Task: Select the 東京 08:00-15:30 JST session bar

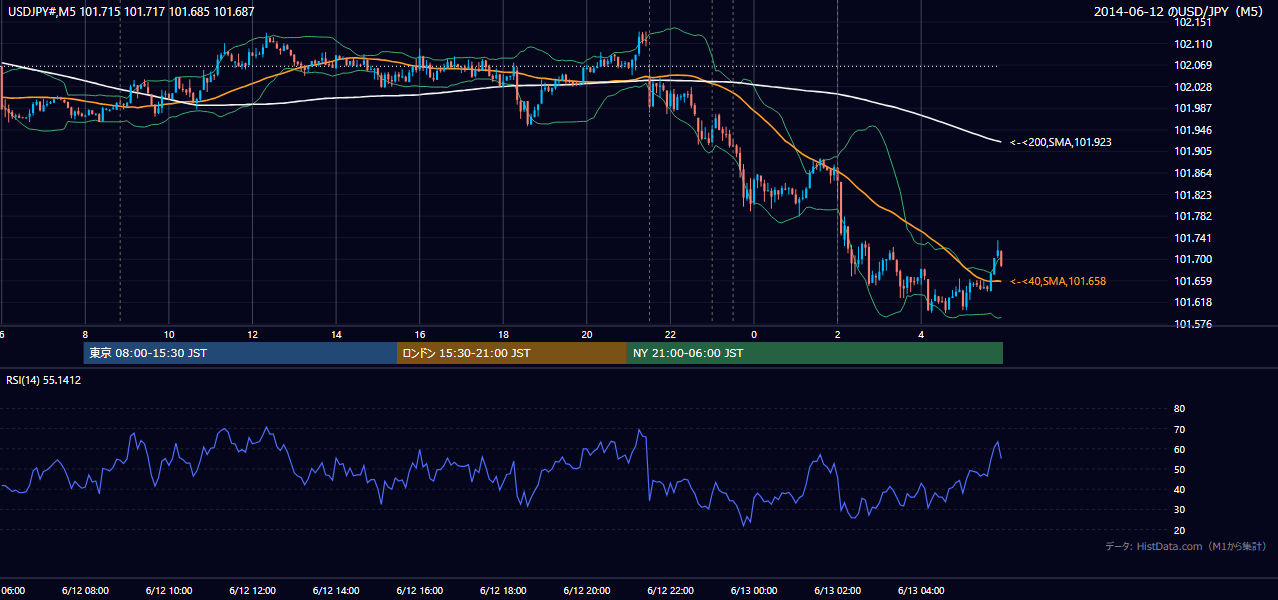Action: point(240,353)
